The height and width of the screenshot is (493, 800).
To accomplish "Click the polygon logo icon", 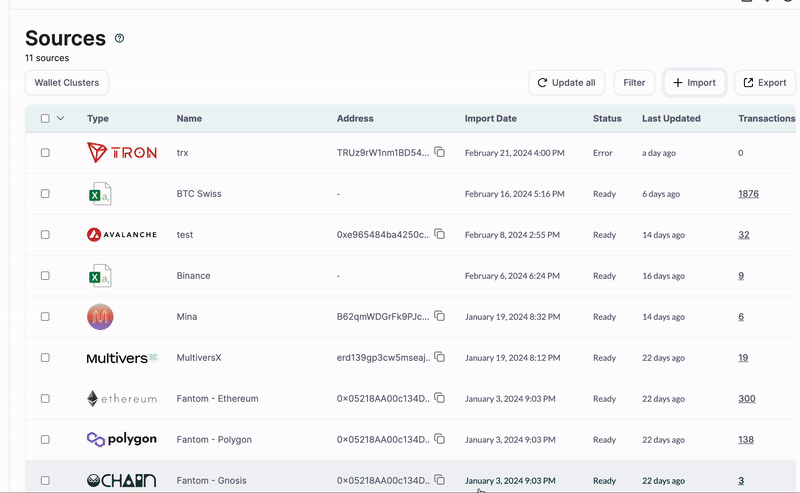I will point(122,439).
